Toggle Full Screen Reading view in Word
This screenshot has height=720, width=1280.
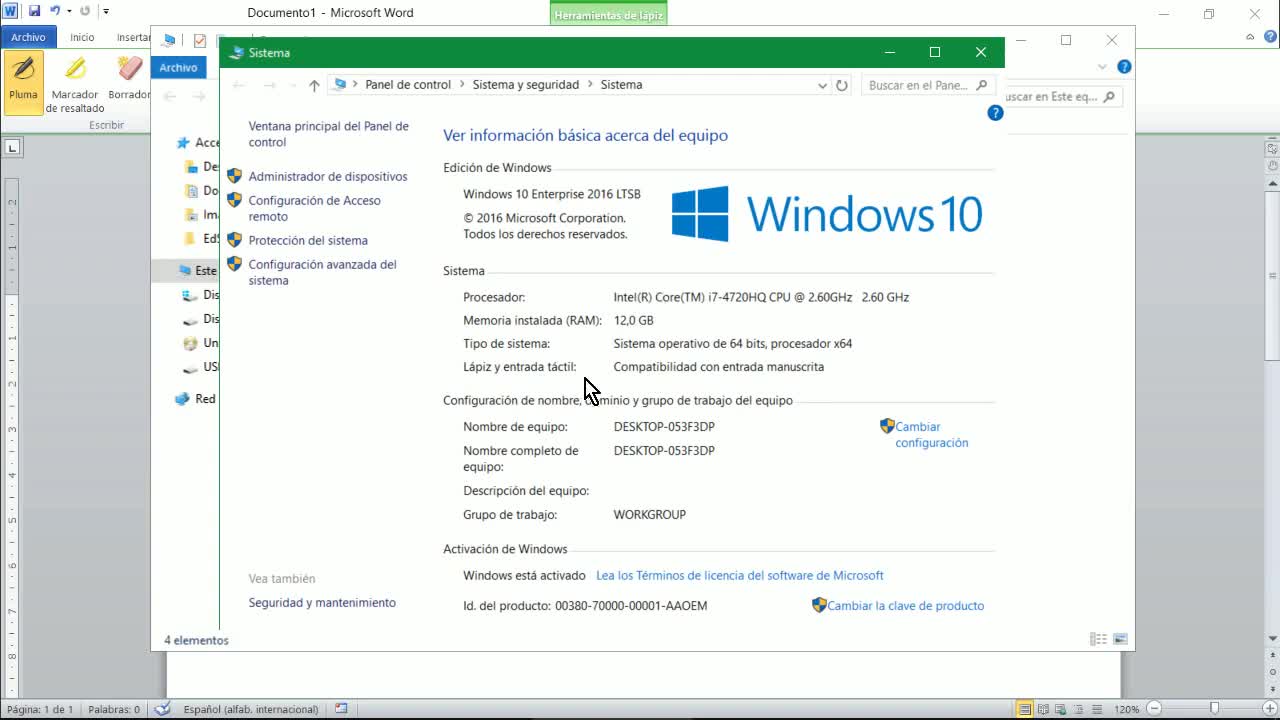[x=1045, y=709]
